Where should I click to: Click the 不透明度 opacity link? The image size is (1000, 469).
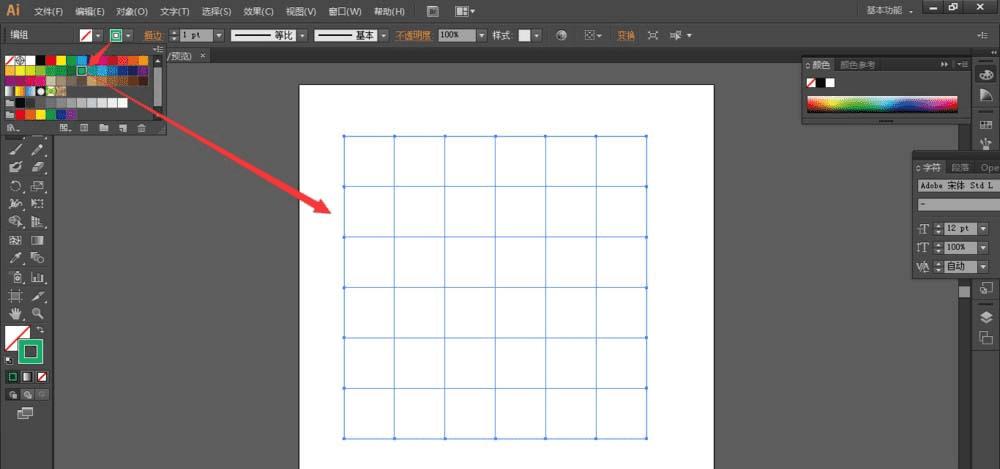click(413, 36)
